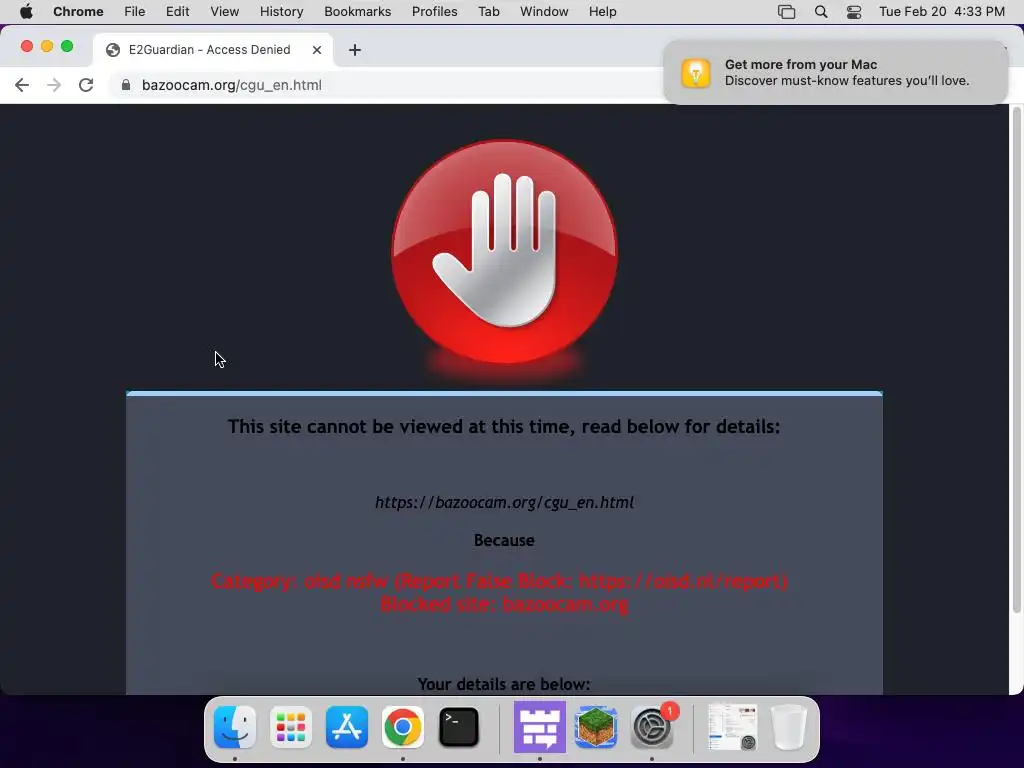Click the Stage Manager icon in menu bar
Screen dimensions: 1024x768
786,12
